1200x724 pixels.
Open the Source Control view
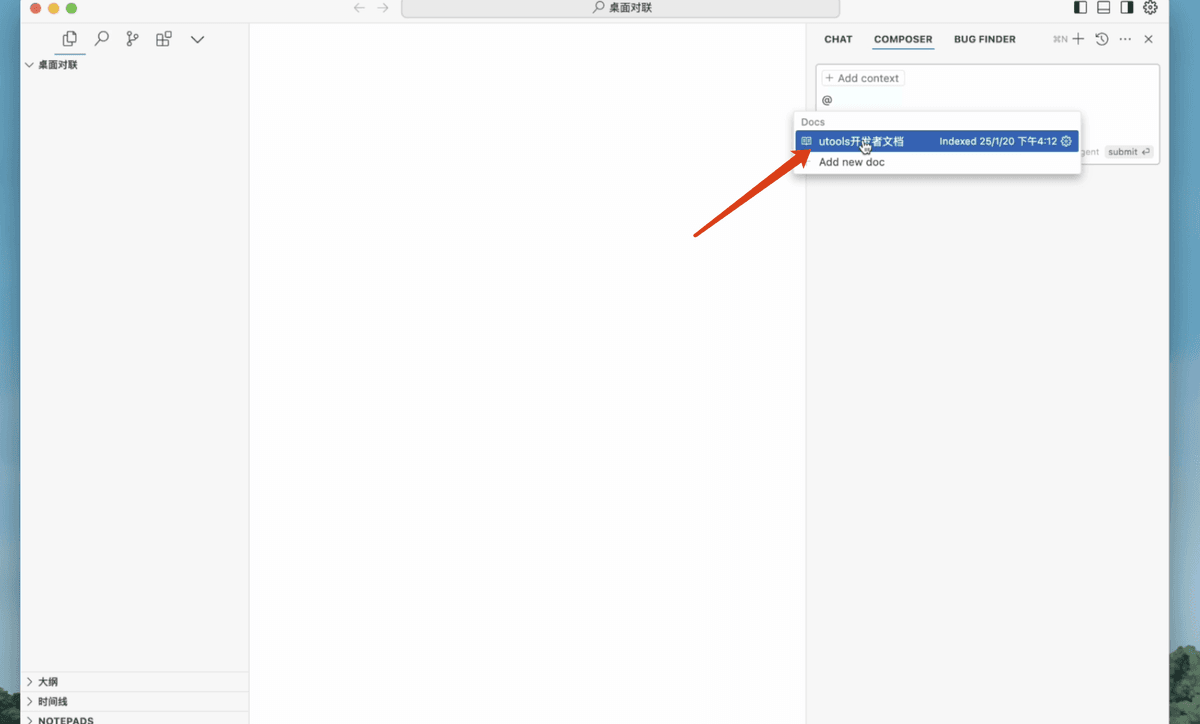coord(132,39)
